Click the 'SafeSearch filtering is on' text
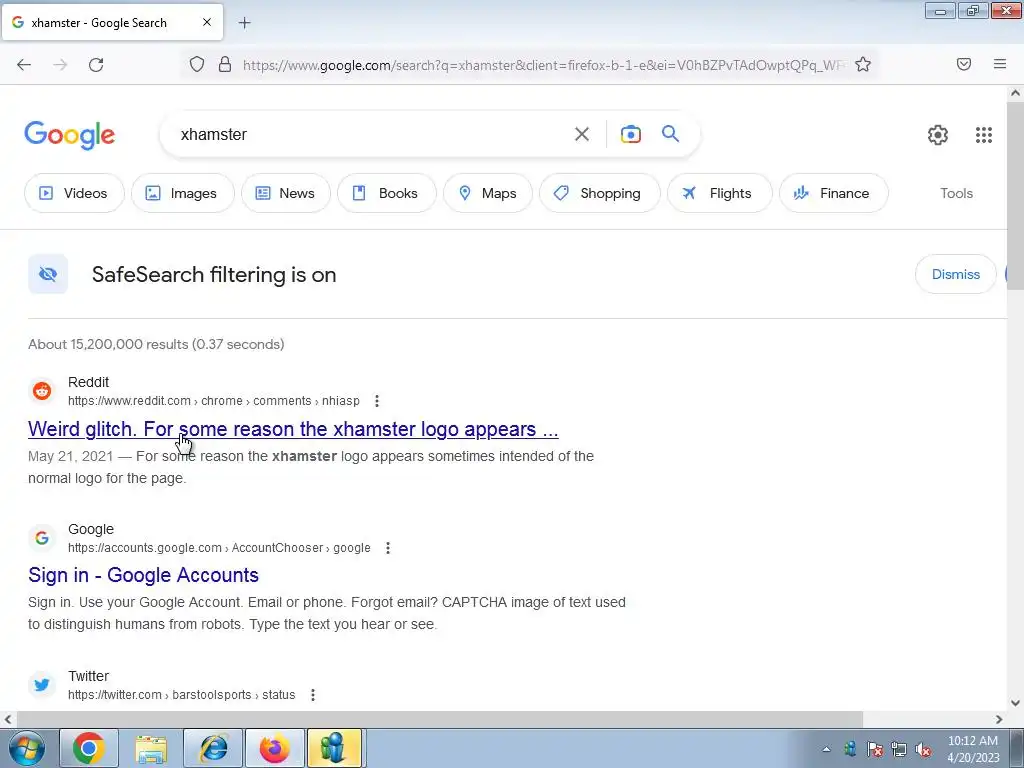1024x768 pixels. coord(214,275)
